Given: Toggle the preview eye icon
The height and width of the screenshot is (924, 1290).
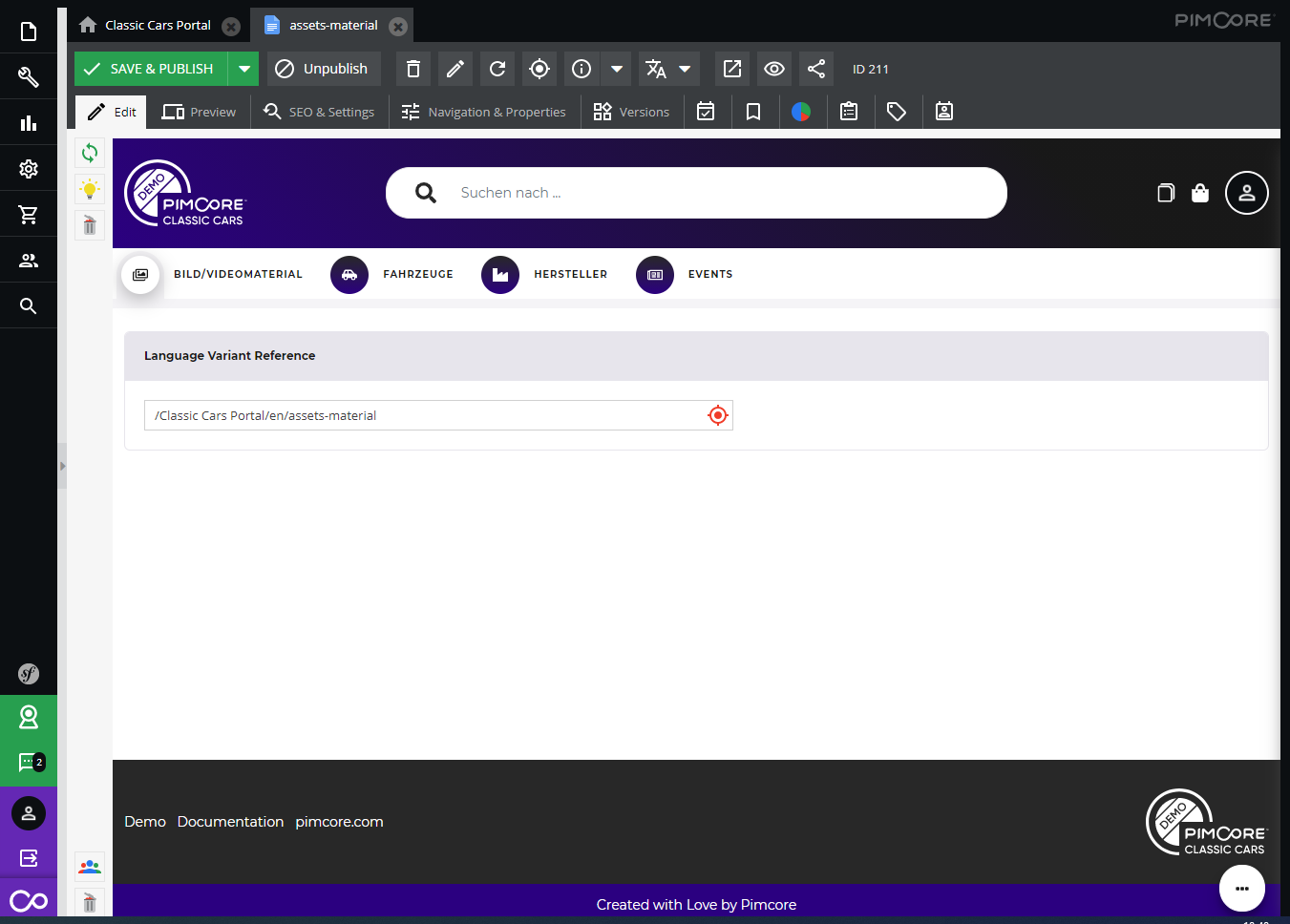Looking at the screenshot, I should [774, 69].
